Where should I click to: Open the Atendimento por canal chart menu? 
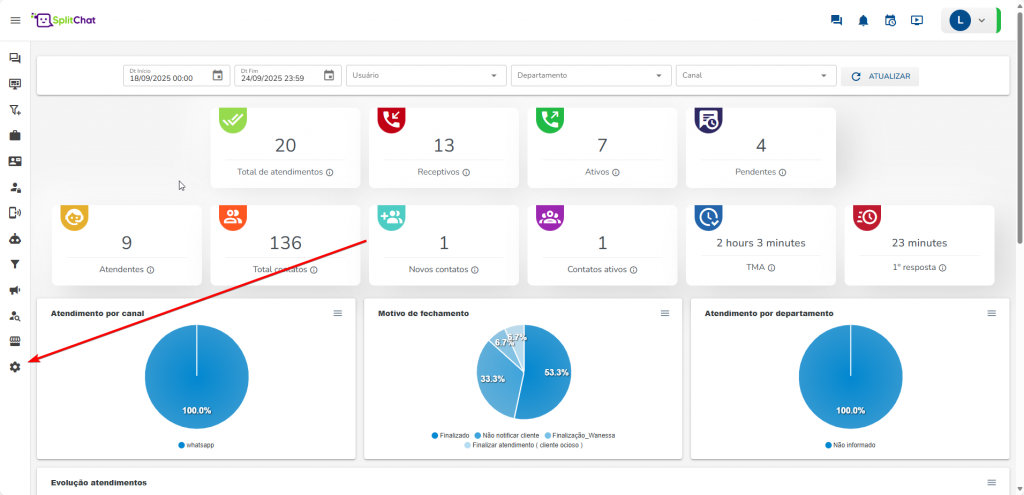pos(337,313)
